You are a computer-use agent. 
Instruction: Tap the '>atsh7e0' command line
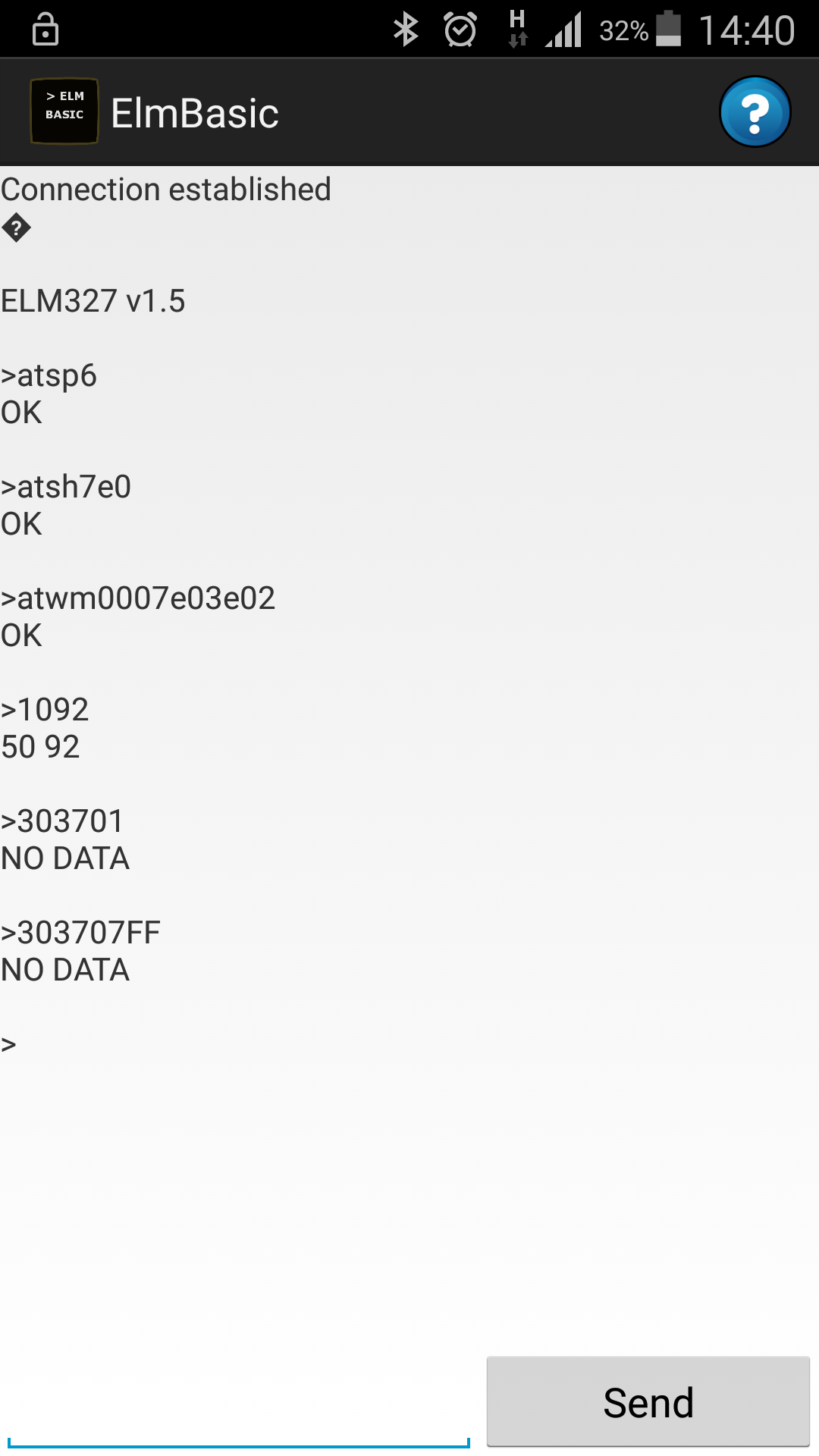coord(66,487)
